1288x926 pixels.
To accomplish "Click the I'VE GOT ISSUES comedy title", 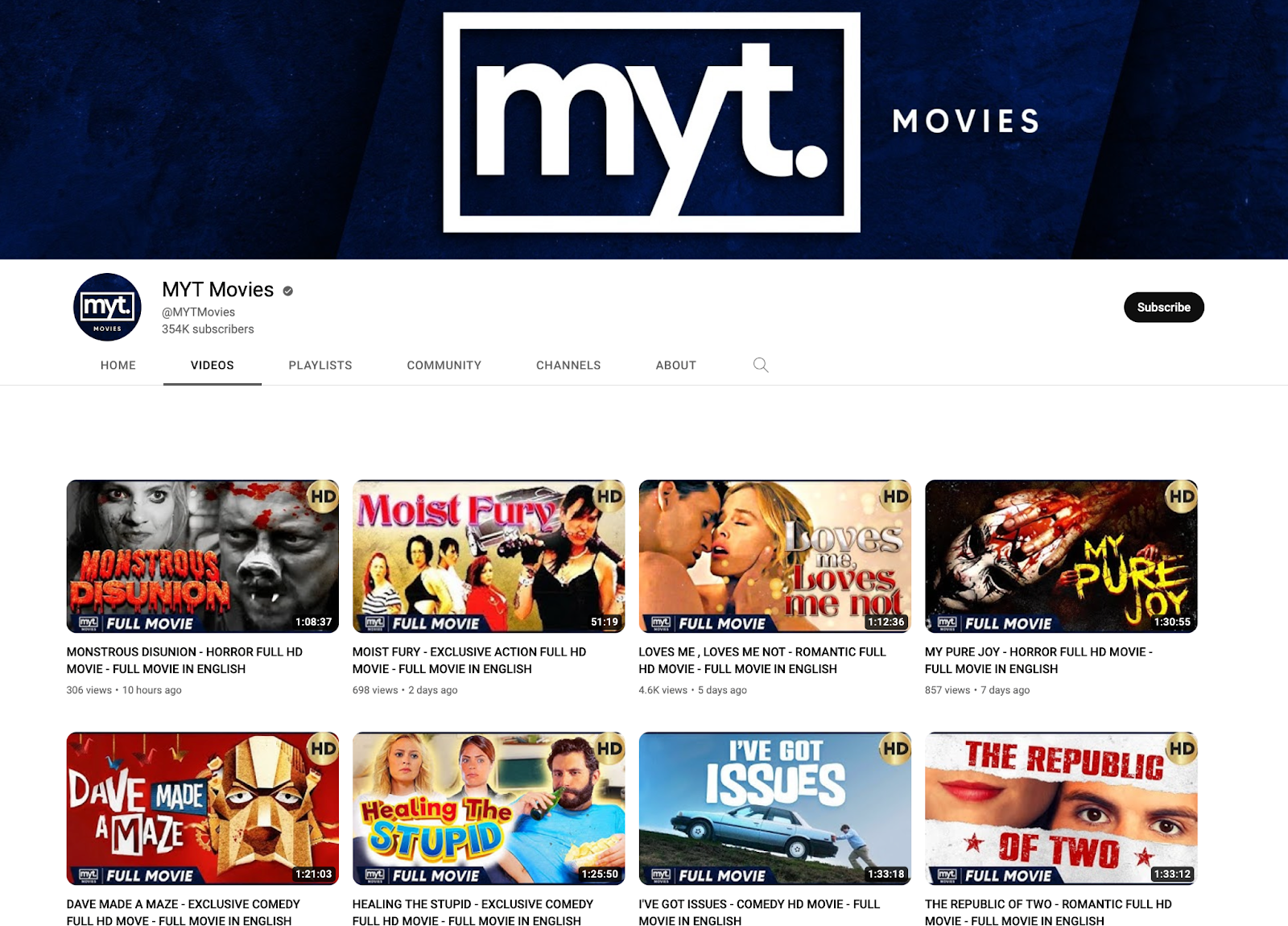I will [x=760, y=912].
